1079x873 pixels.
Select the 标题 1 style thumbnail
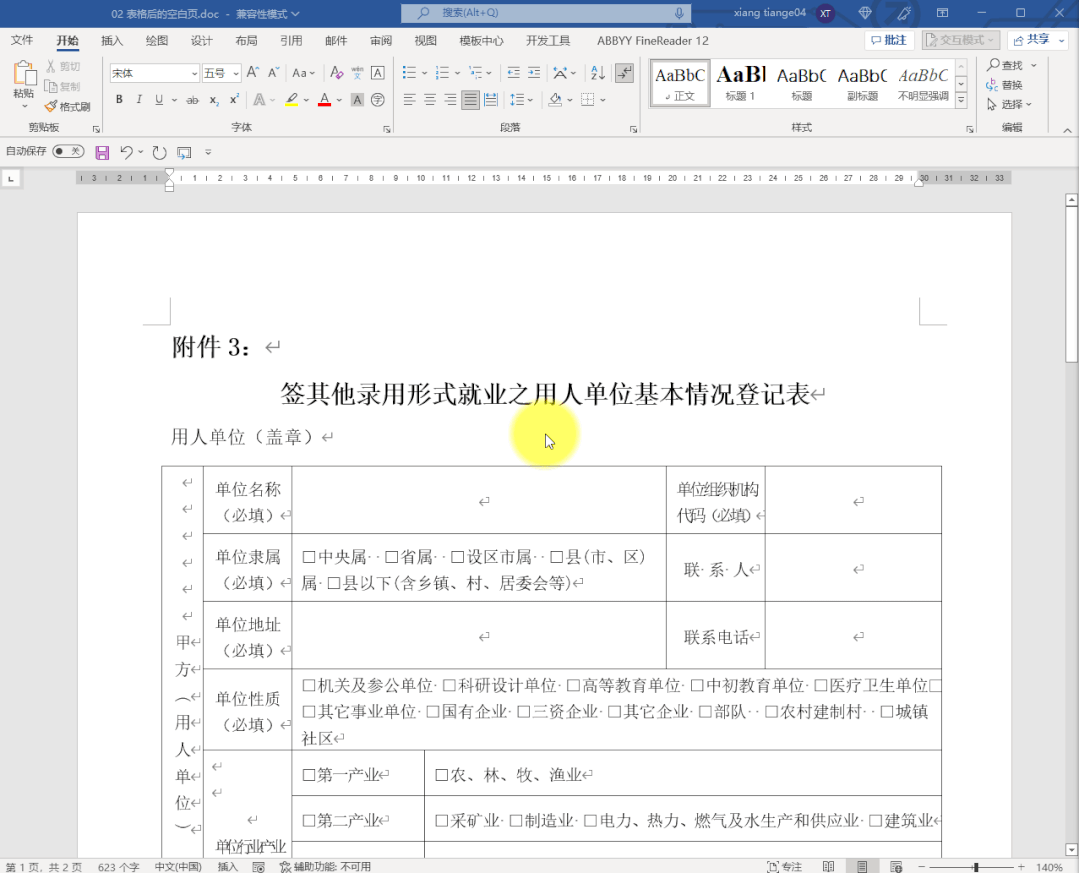740,82
